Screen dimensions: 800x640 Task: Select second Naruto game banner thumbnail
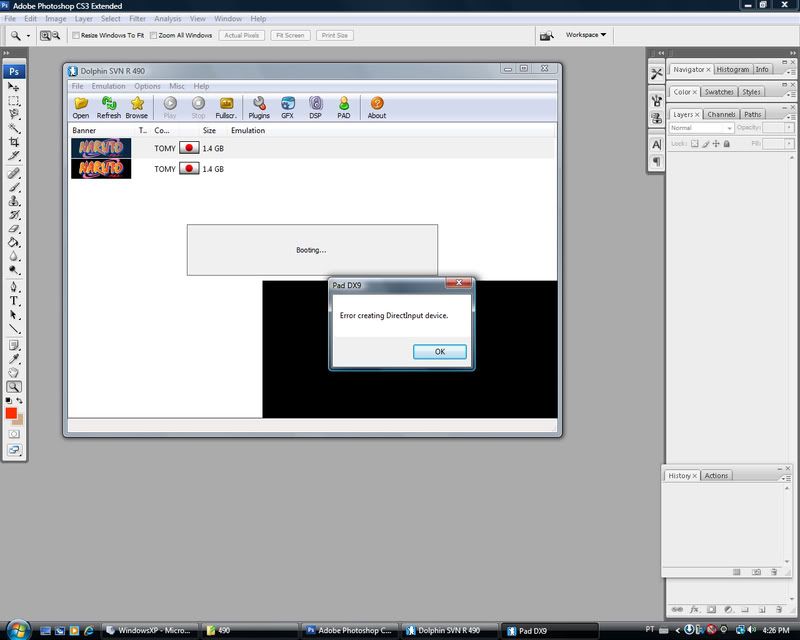point(101,169)
